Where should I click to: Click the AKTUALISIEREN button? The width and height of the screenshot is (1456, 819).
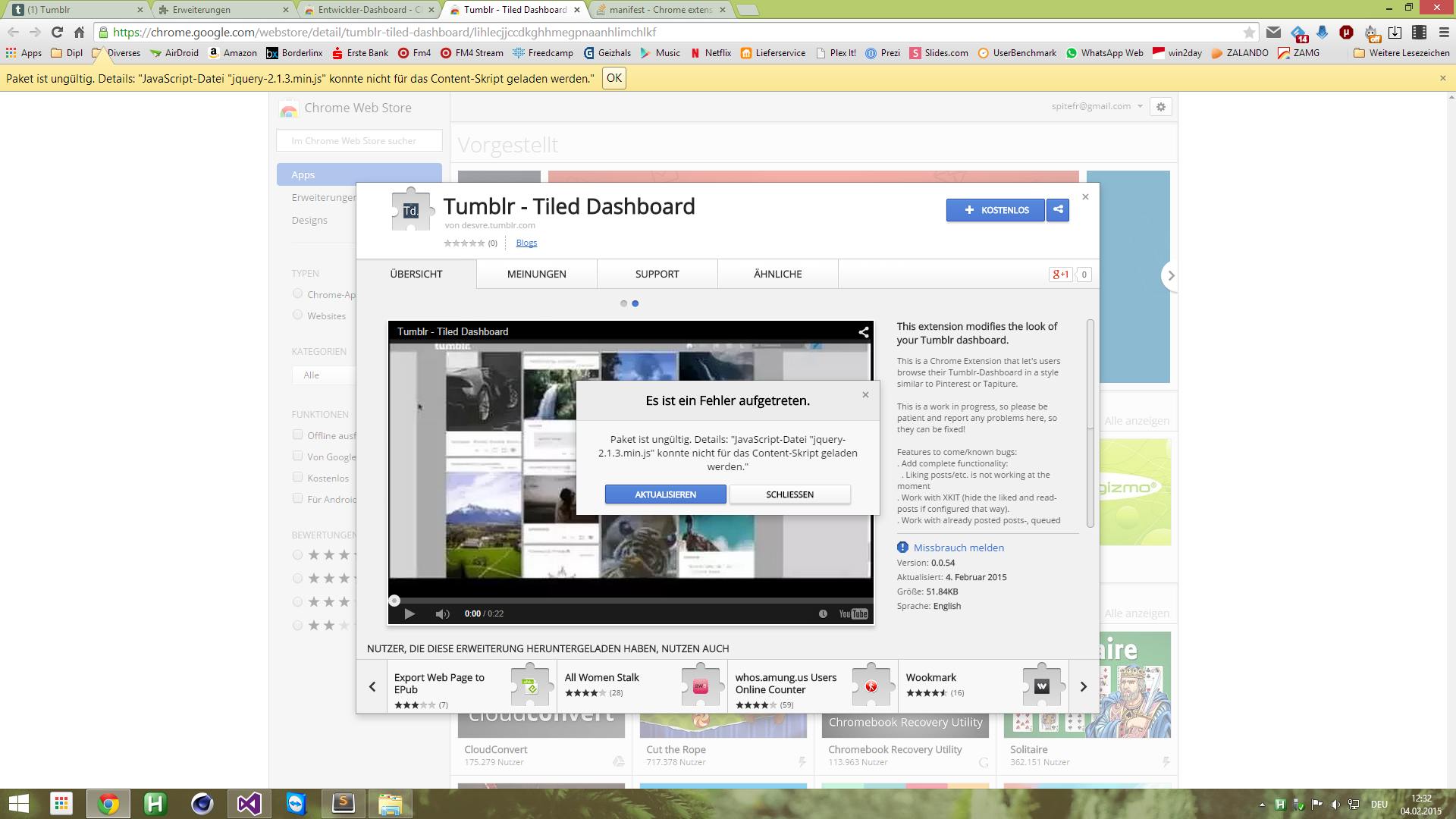click(x=666, y=494)
